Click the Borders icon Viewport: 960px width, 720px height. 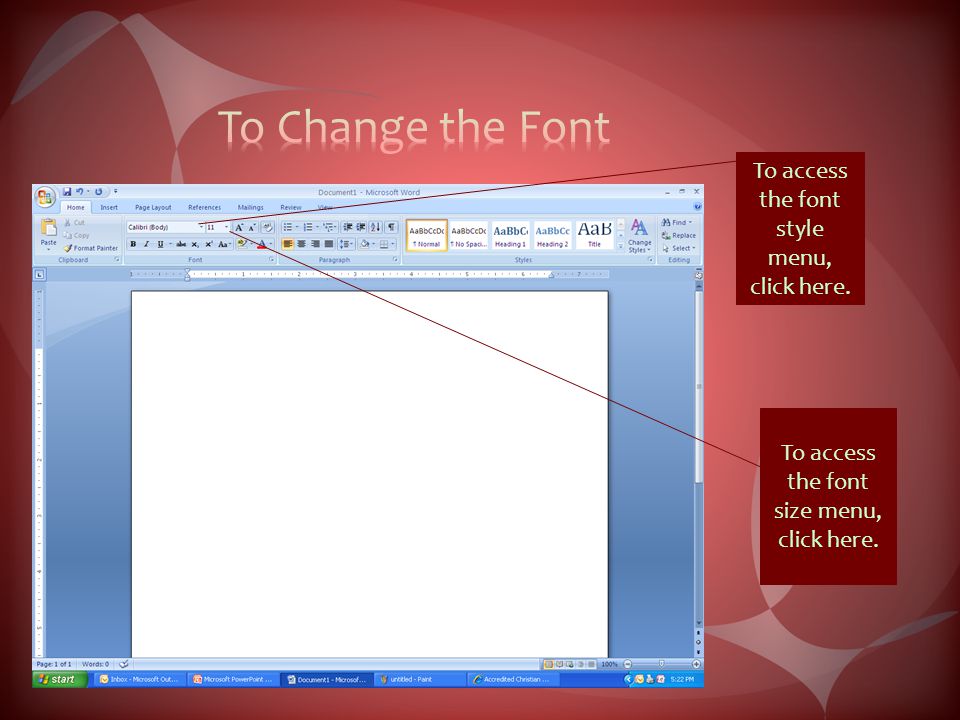point(384,244)
